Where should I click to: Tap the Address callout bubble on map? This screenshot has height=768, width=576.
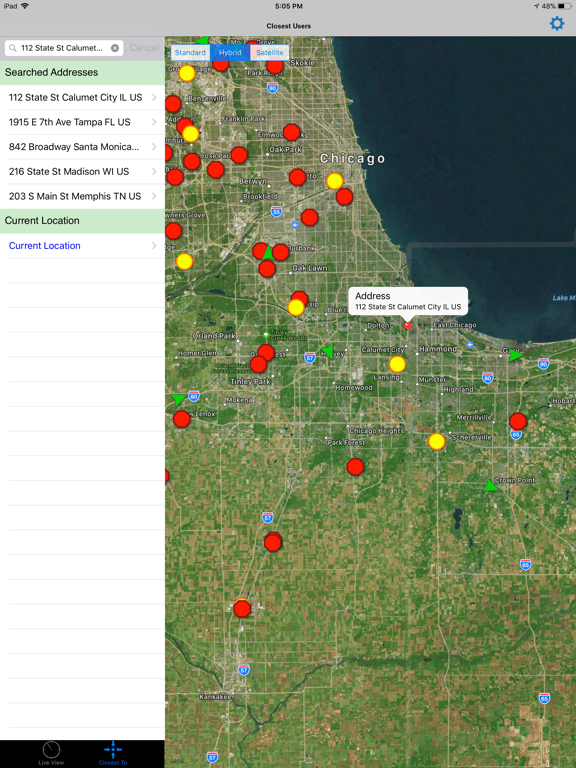[x=408, y=301]
